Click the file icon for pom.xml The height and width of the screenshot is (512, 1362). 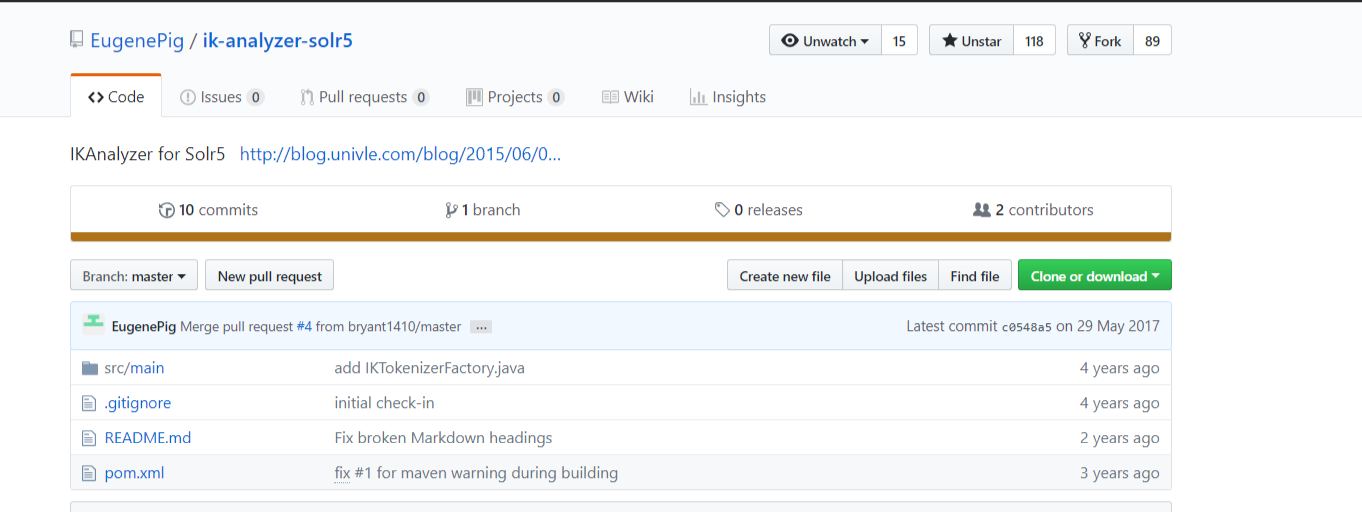pyautogui.click(x=89, y=473)
